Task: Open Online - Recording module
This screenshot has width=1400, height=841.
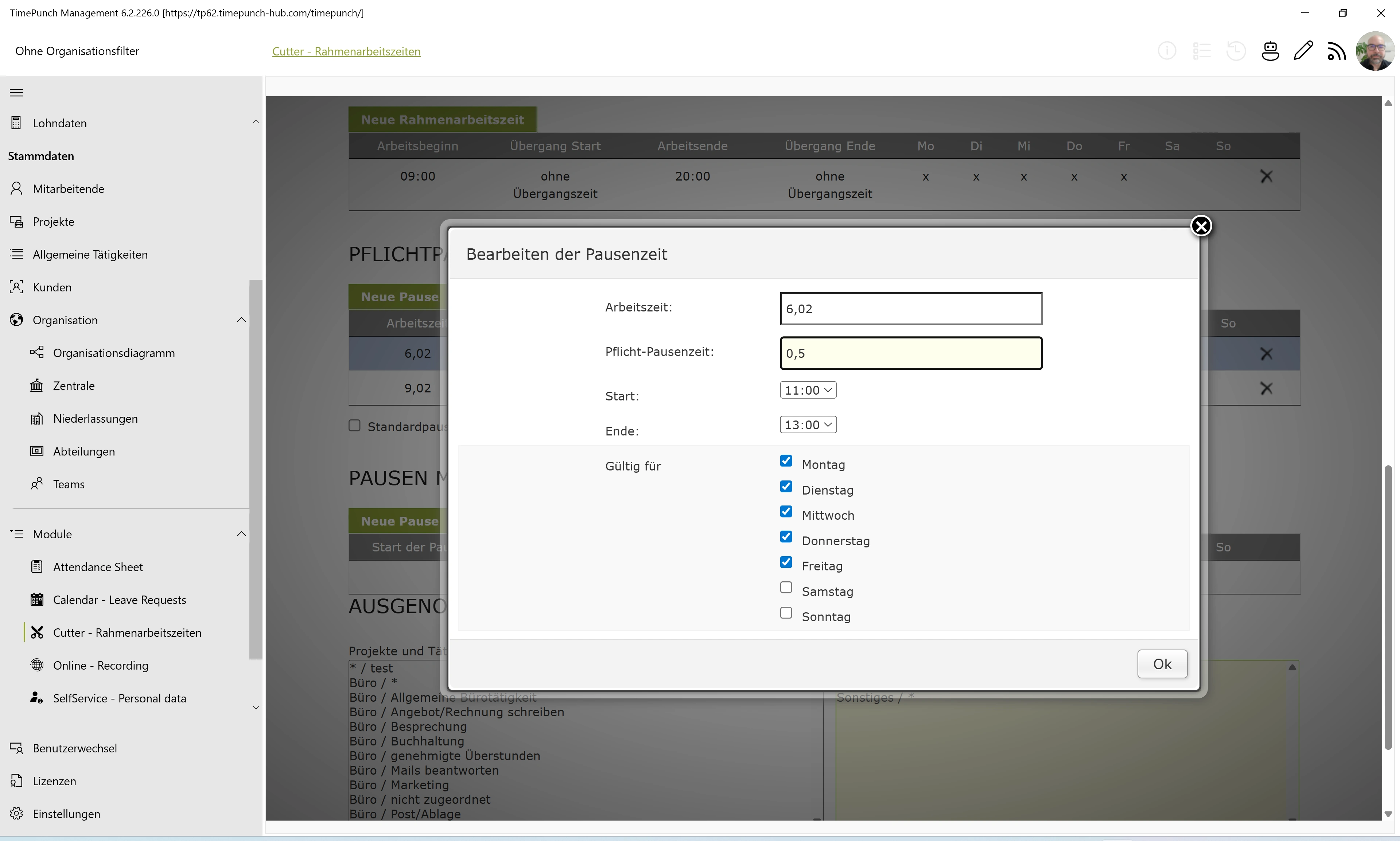Action: pos(101,666)
